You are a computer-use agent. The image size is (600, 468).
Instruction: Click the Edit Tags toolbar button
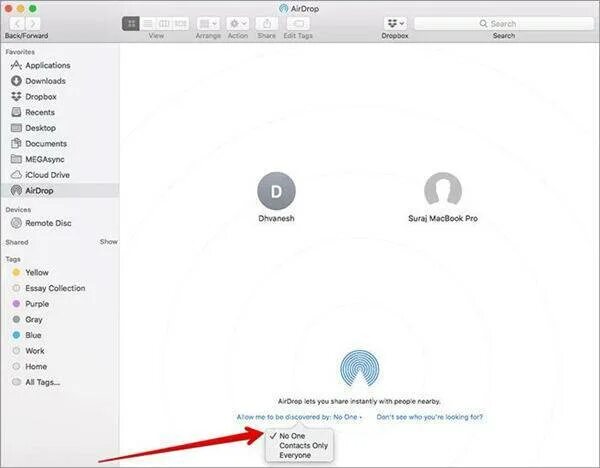pyautogui.click(x=298, y=24)
